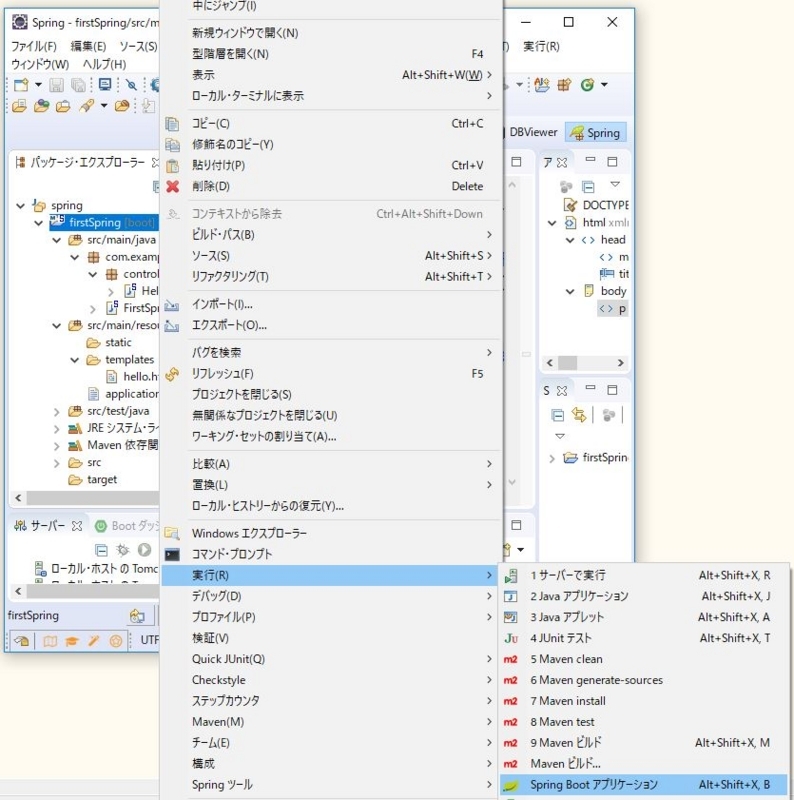This screenshot has height=800, width=794.
Task: Click プロジェクトを閉じる(S)
Action: tap(331, 394)
